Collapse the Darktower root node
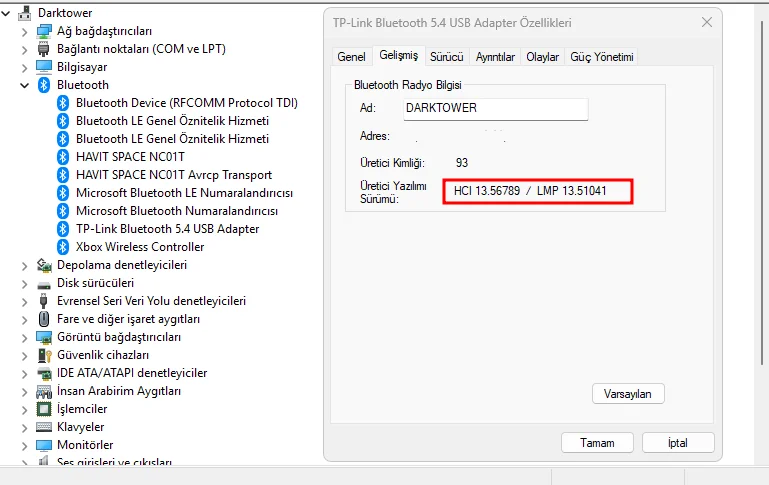The image size is (769, 485). point(7,13)
